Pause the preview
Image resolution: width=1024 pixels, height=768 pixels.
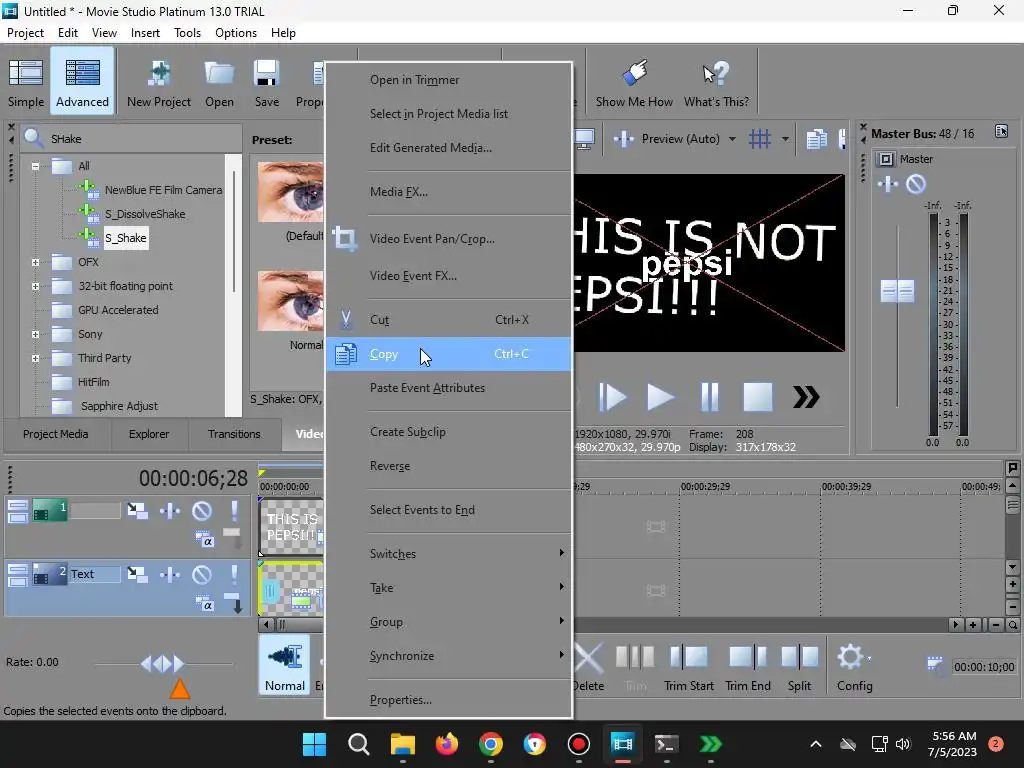point(709,397)
